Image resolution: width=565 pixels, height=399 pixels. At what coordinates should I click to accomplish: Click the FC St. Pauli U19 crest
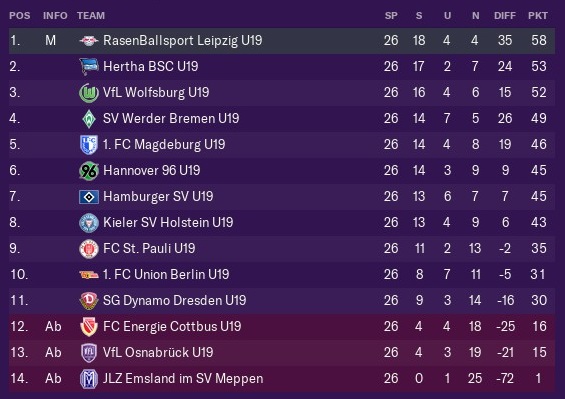point(89,249)
